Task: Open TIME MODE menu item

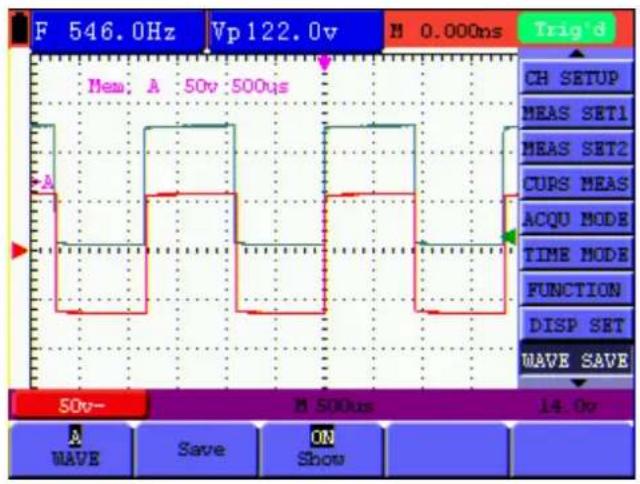Action: pyautogui.click(x=576, y=255)
